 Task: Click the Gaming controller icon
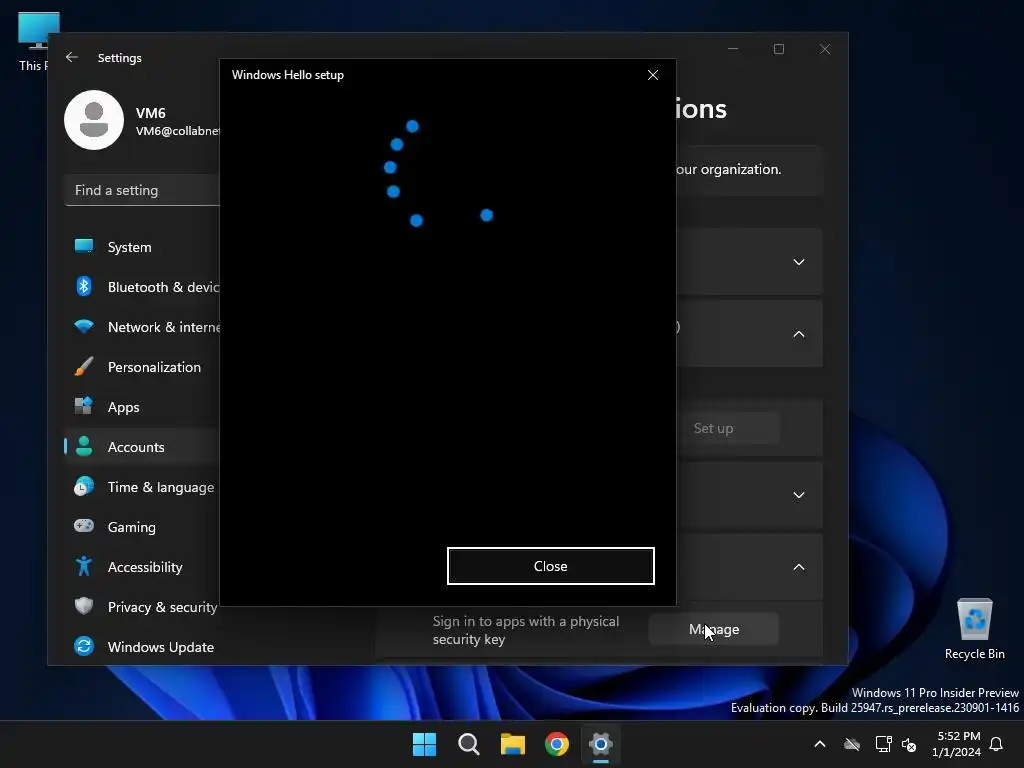point(84,526)
